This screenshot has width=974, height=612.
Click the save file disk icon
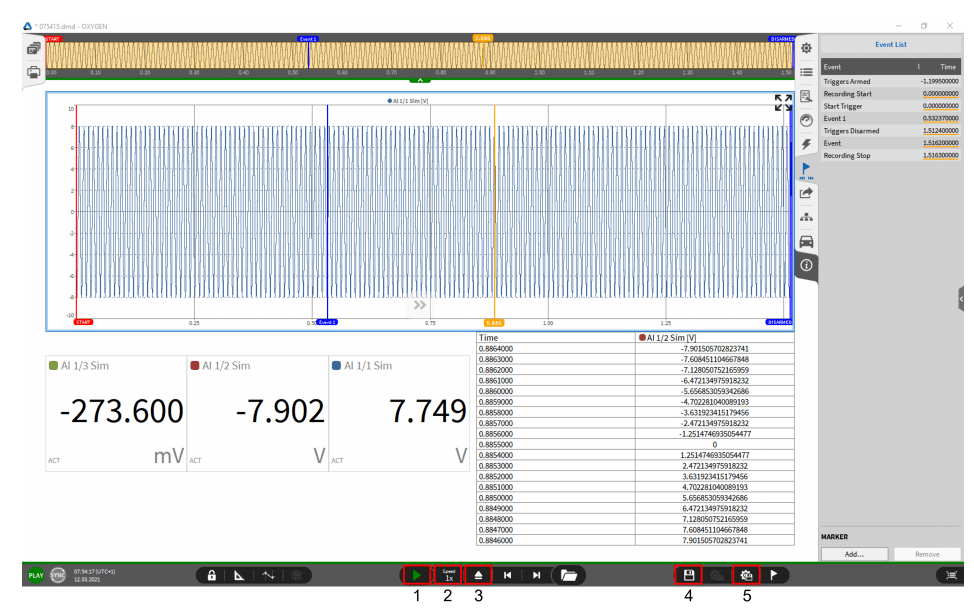click(x=688, y=575)
